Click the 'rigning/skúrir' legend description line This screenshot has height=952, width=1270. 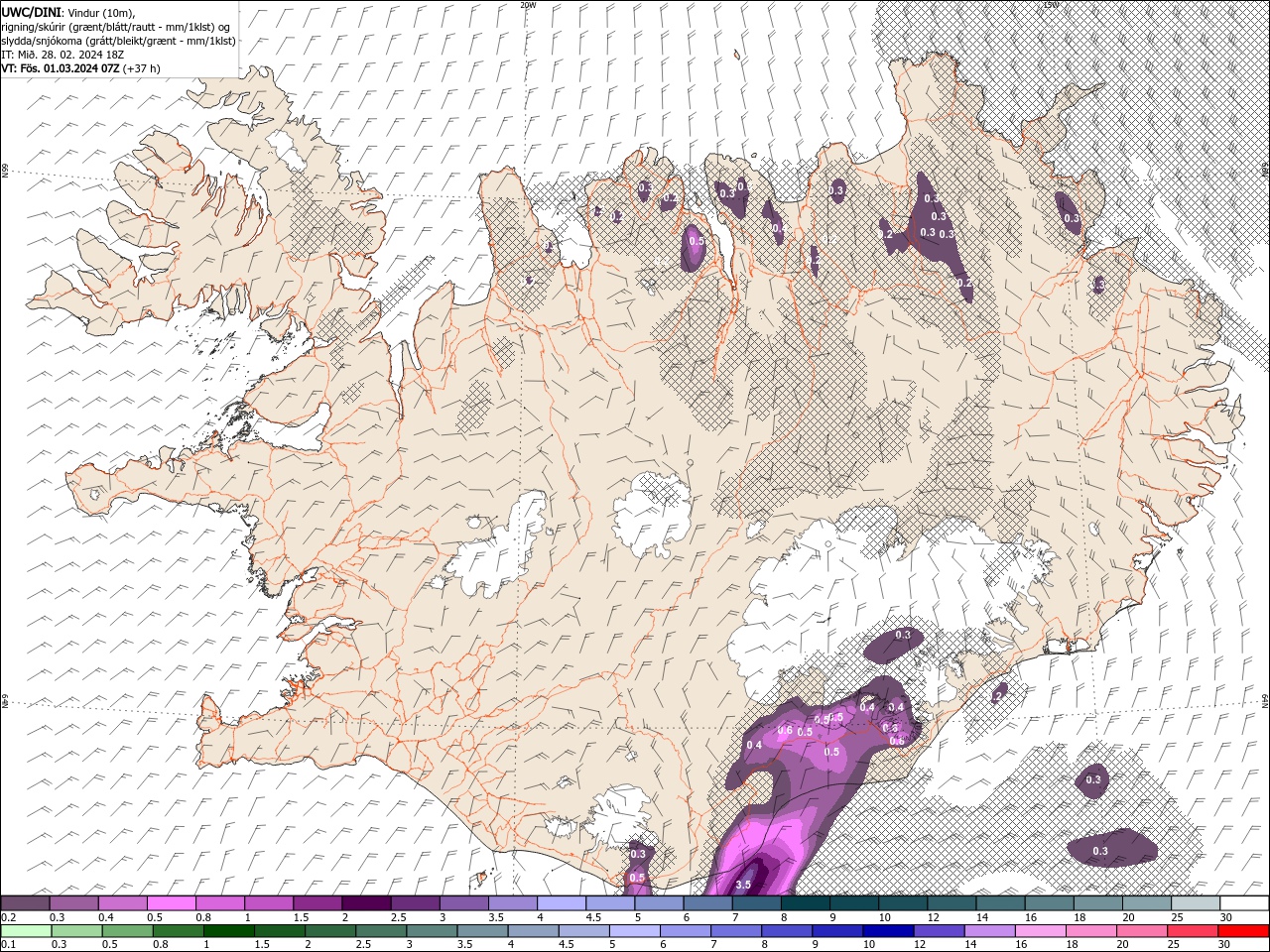click(117, 27)
